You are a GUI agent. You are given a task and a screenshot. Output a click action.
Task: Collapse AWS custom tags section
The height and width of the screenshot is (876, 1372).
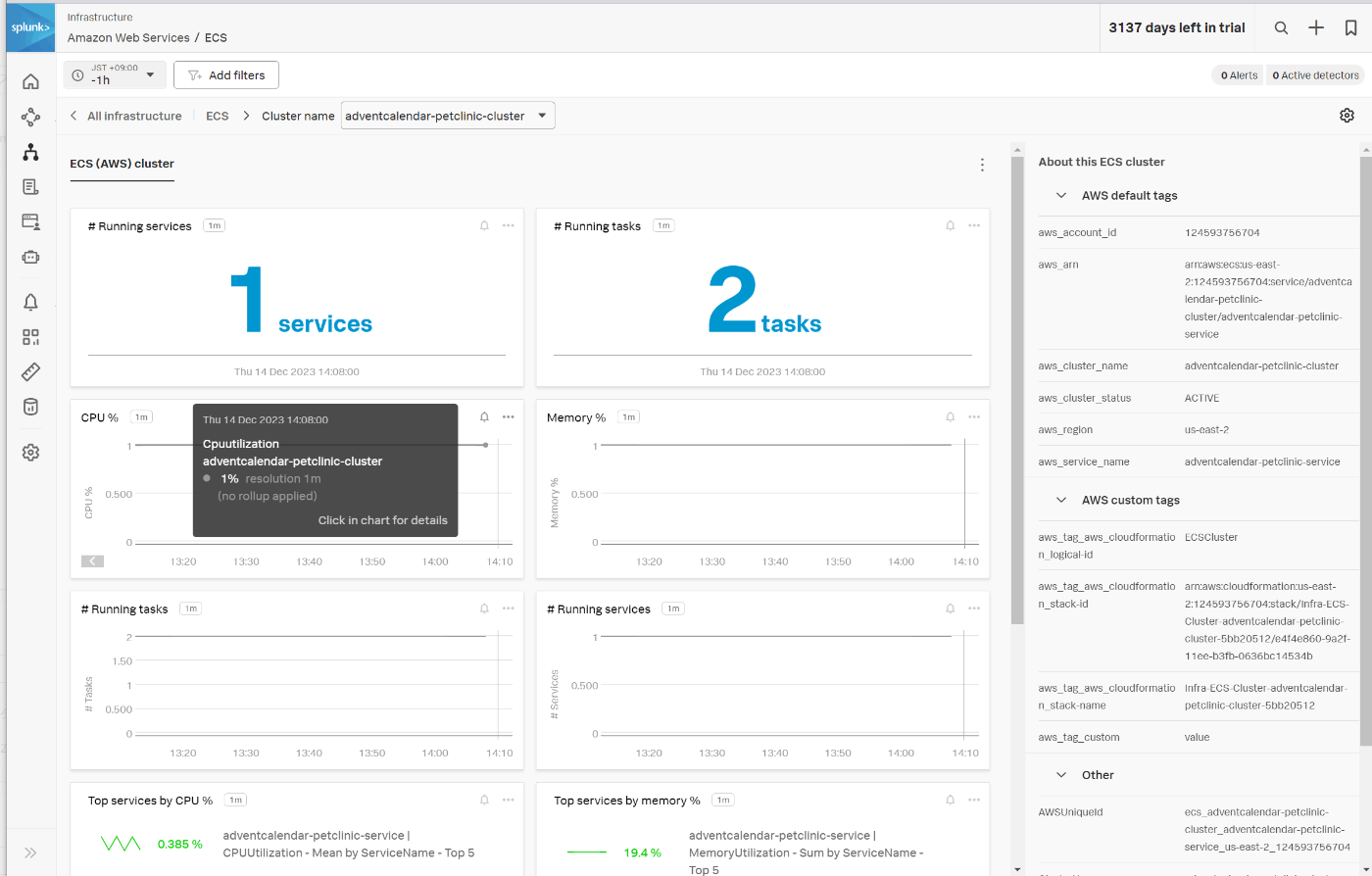click(x=1060, y=500)
